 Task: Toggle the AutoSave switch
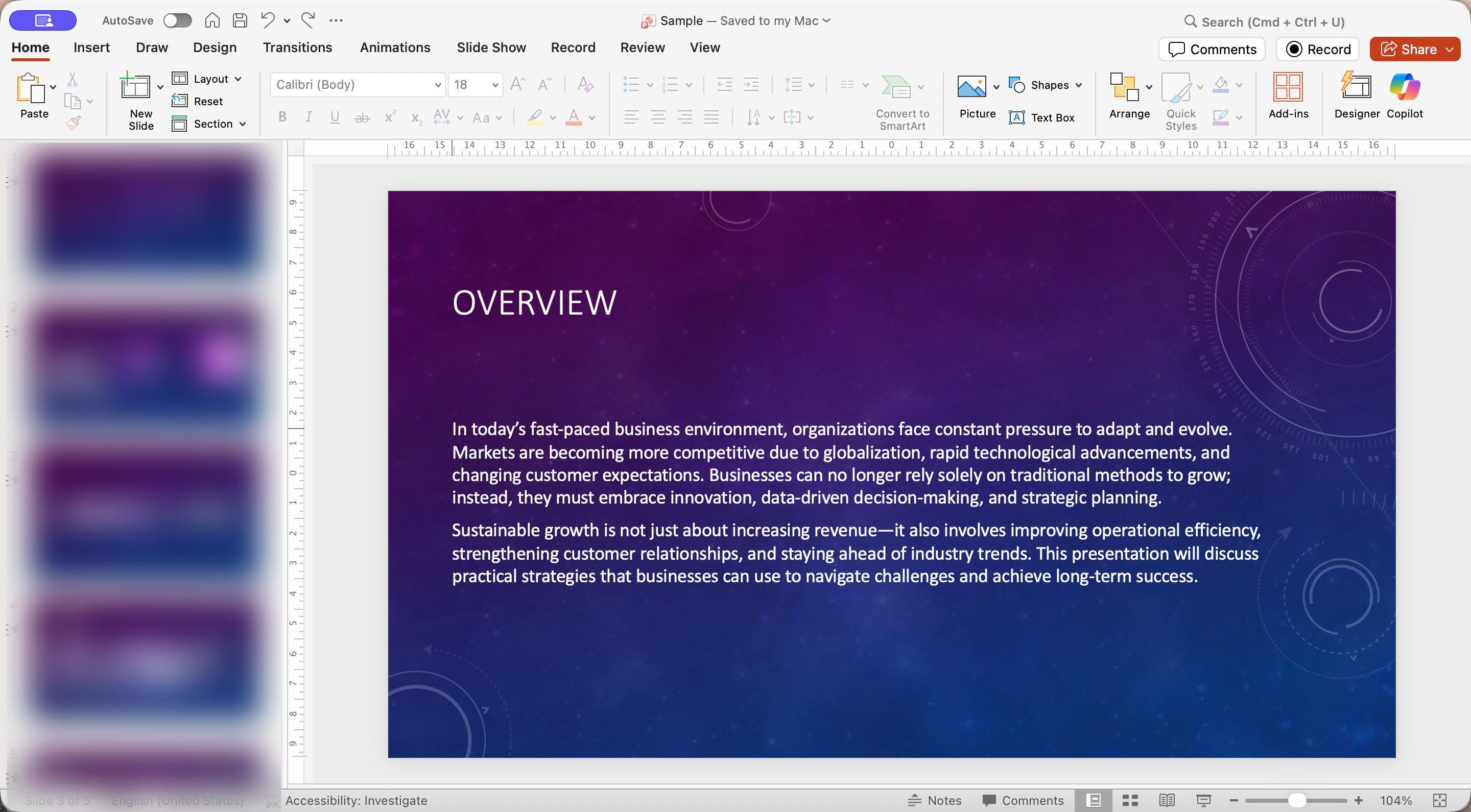[x=177, y=20]
